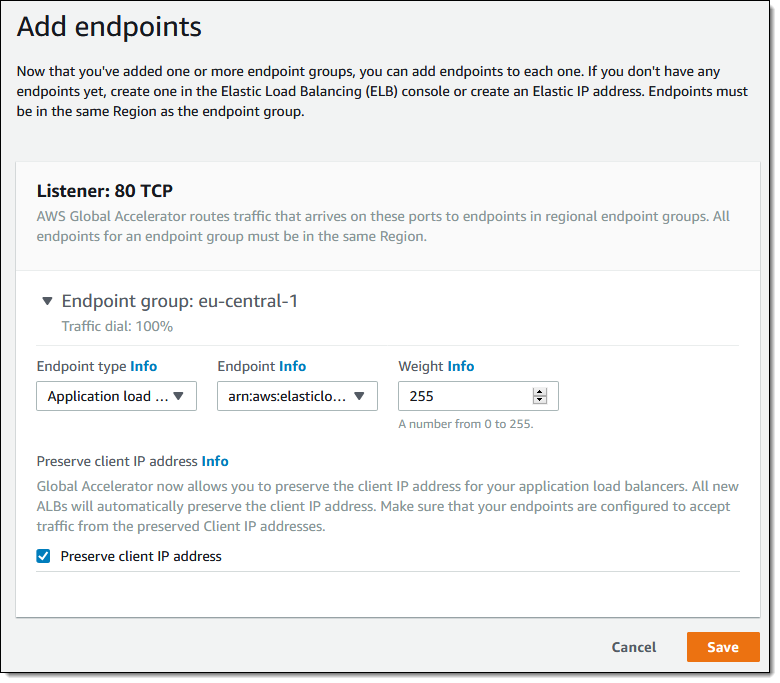
Task: Uncheck the Preserve client IP address checkbox
Action: [44, 556]
